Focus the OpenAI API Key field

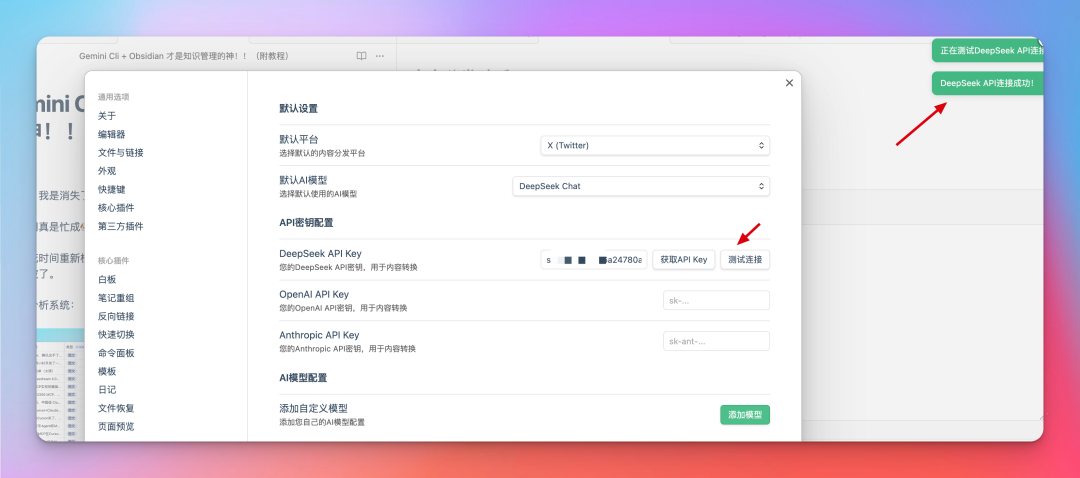[716, 300]
